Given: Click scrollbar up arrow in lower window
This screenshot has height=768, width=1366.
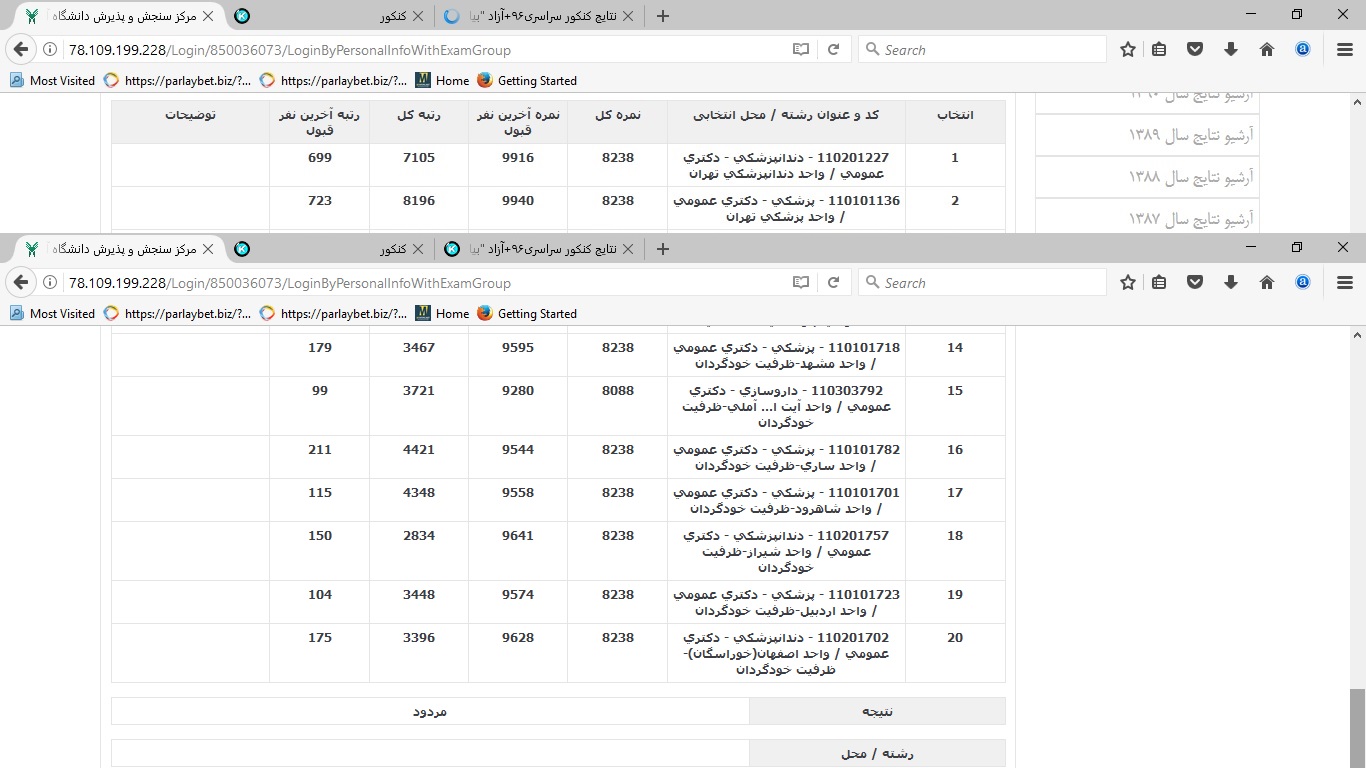Looking at the screenshot, I should pos(1357,335).
